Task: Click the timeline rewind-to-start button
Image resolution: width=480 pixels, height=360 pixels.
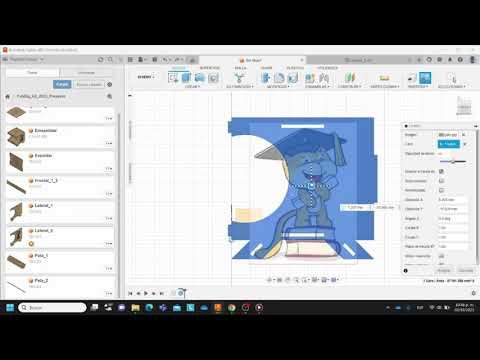Action: pyautogui.click(x=130, y=293)
